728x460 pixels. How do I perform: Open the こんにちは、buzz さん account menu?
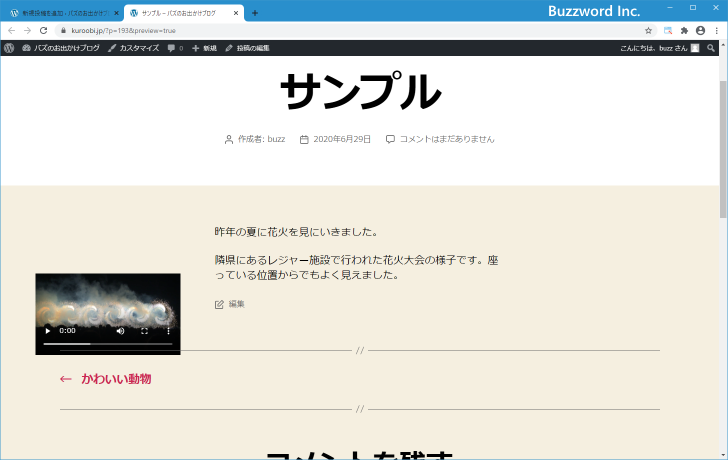(x=659, y=48)
